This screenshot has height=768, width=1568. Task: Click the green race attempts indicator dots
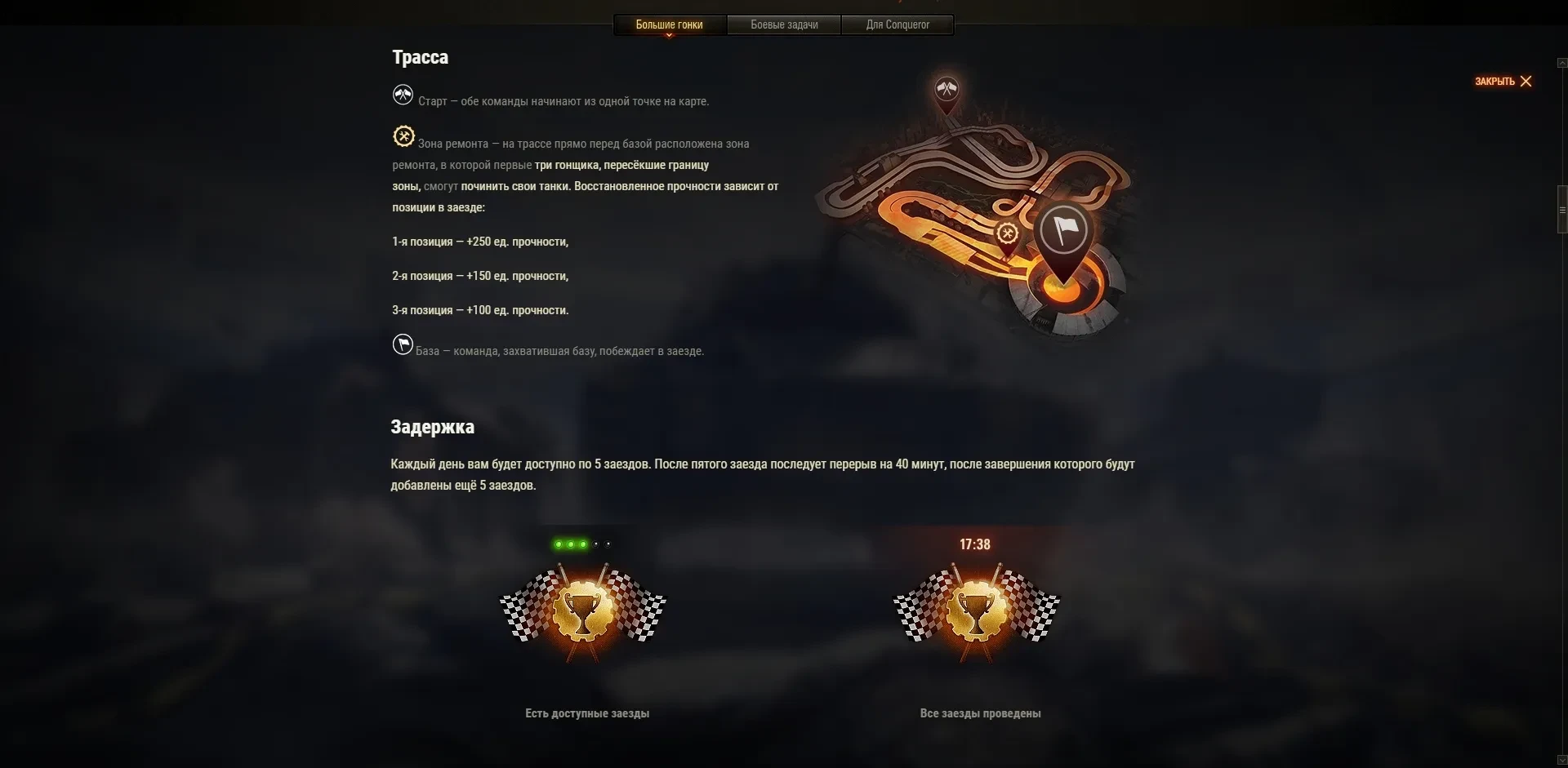coord(582,544)
